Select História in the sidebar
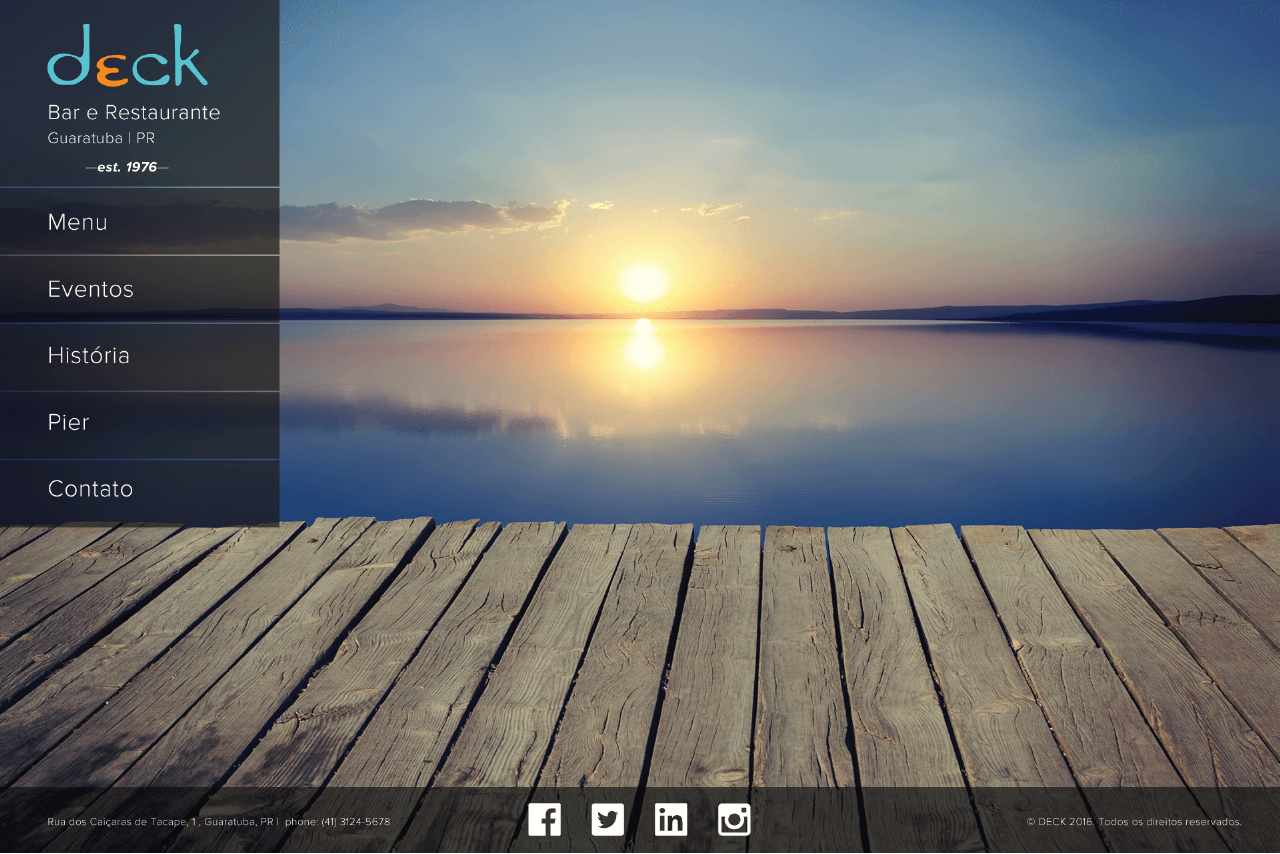1280x854 pixels. (x=89, y=356)
